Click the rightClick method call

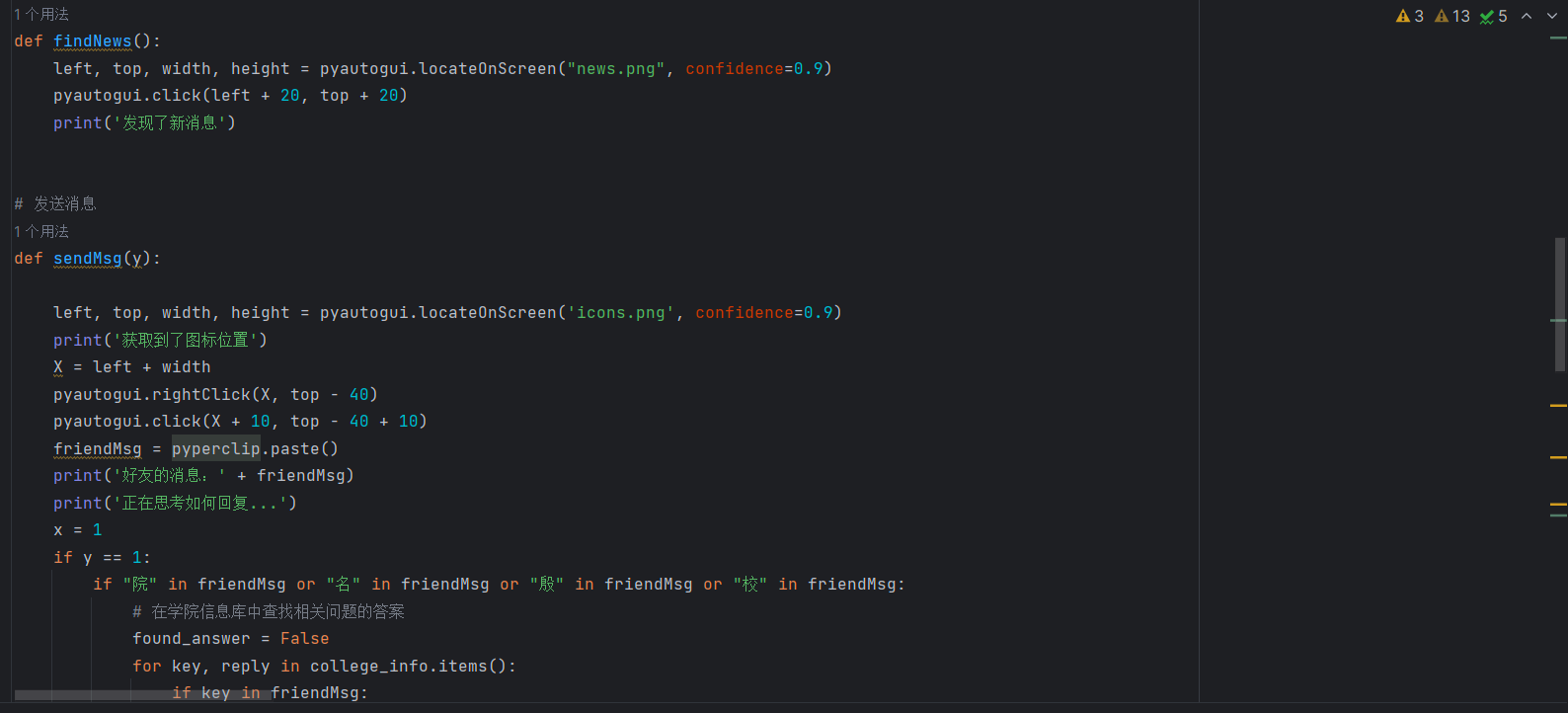click(201, 395)
